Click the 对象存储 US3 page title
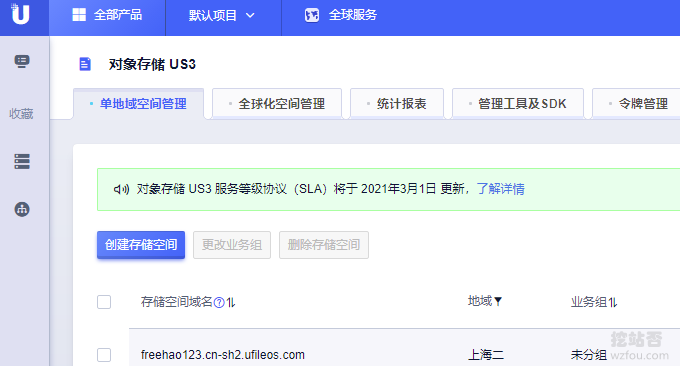The width and height of the screenshot is (680, 366). click(x=152, y=64)
